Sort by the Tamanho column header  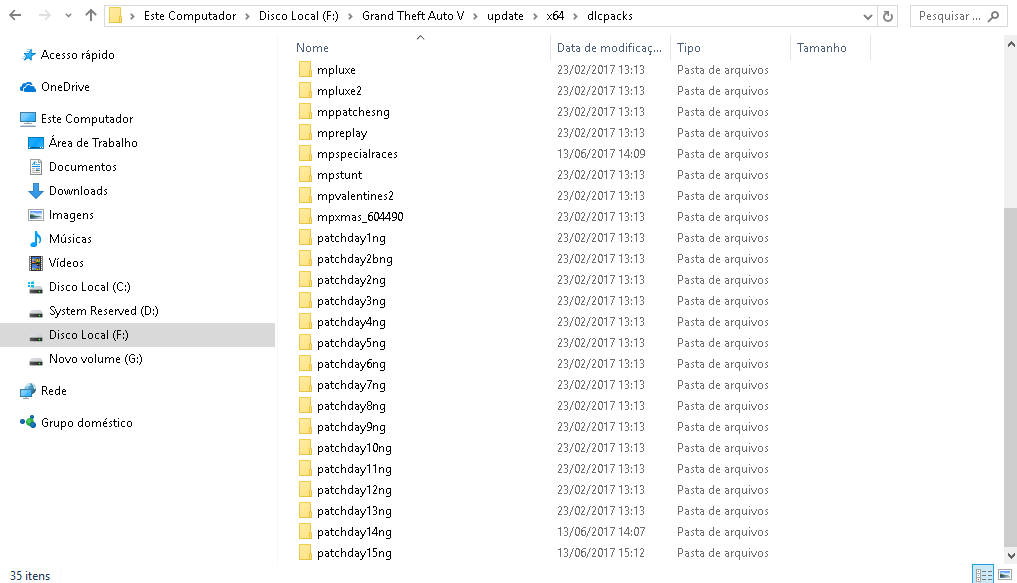(821, 48)
